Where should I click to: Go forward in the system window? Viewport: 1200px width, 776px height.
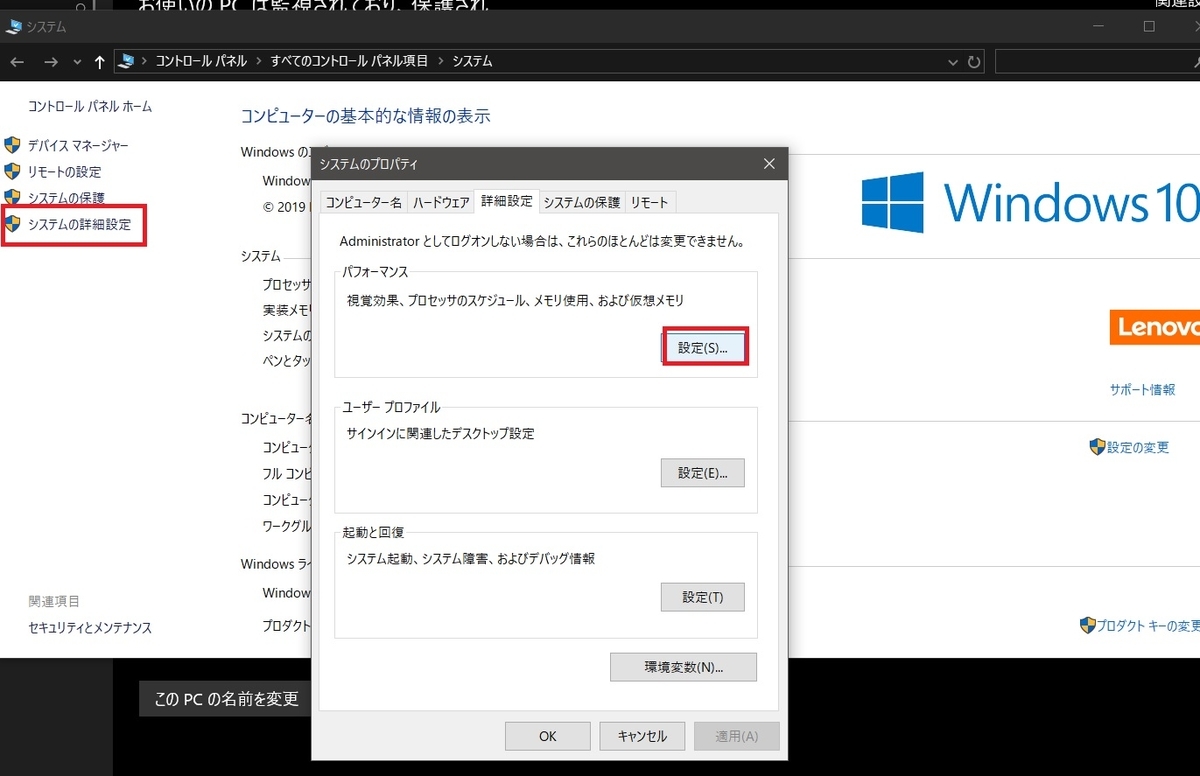[51, 62]
